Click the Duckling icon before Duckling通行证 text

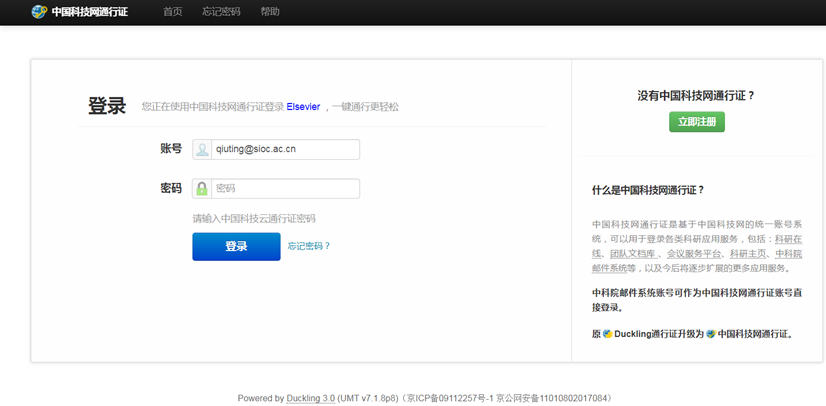(607, 334)
